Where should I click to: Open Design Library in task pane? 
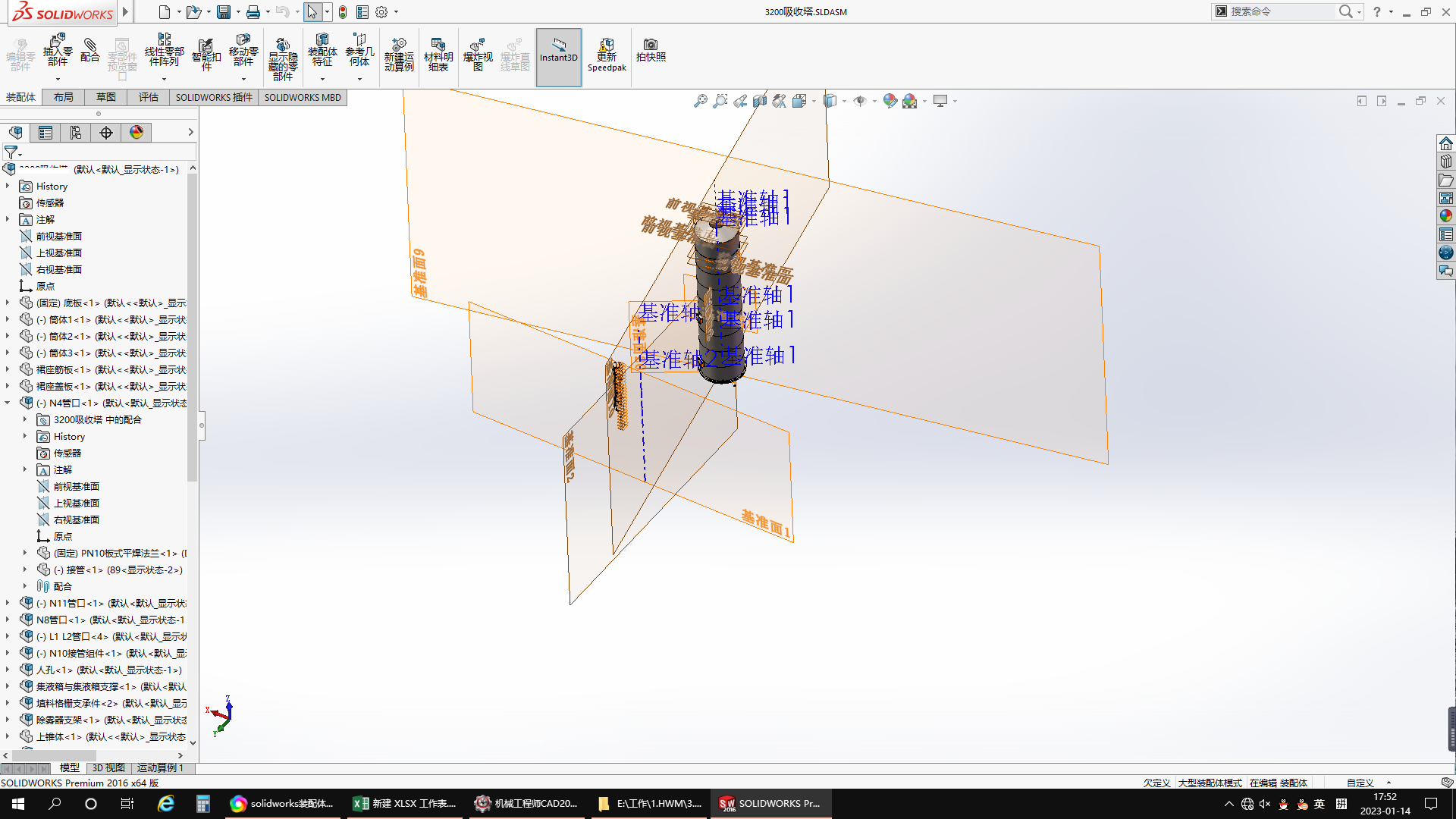(x=1446, y=162)
